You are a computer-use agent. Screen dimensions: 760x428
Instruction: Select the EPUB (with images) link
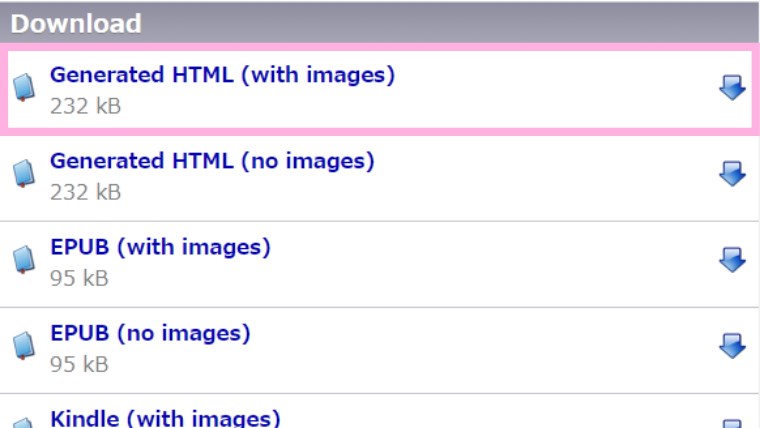[x=160, y=247]
